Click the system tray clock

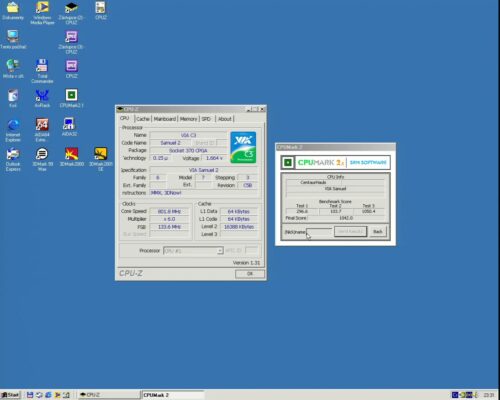coord(489,395)
